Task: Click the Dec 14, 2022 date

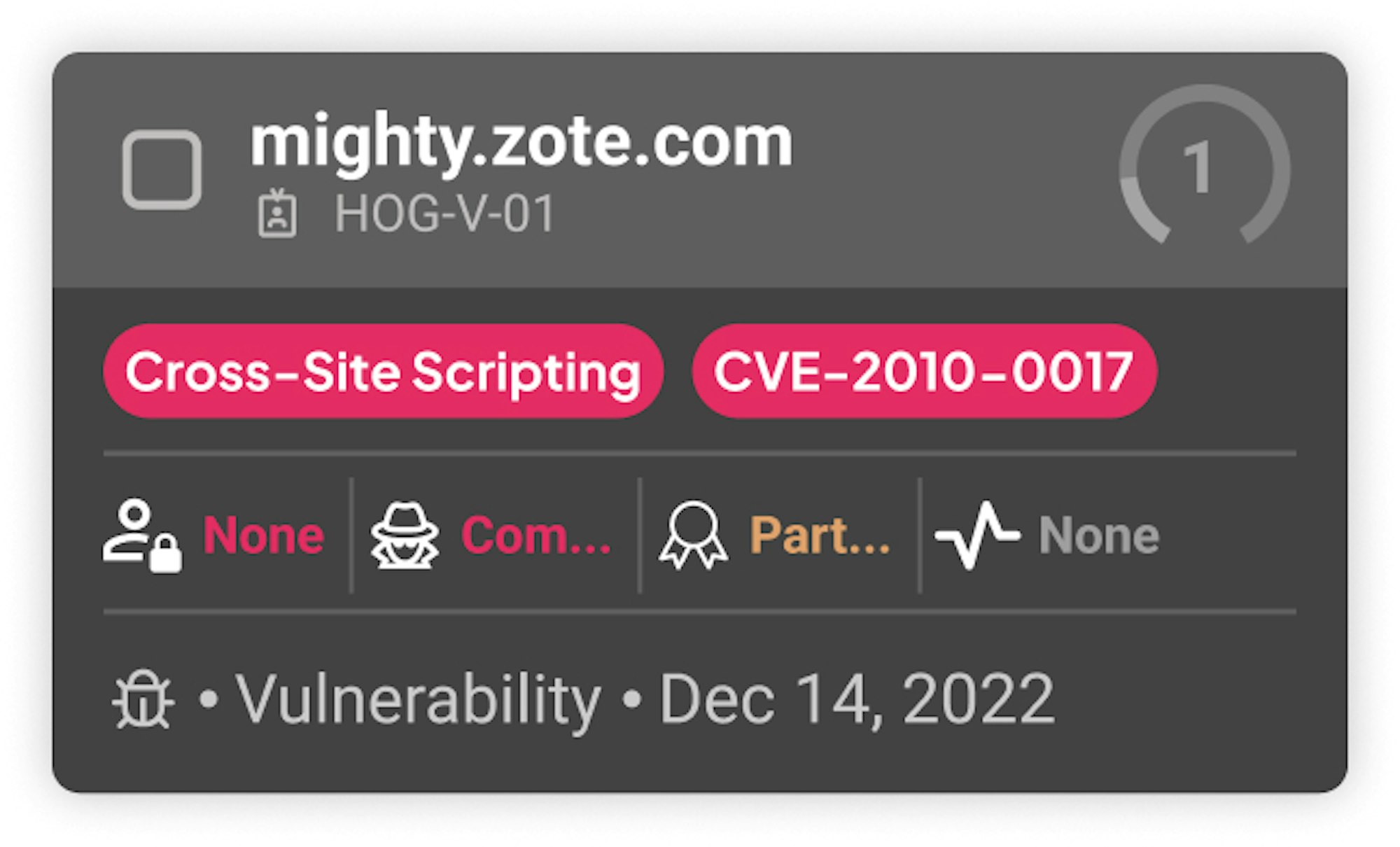Action: 857,699
